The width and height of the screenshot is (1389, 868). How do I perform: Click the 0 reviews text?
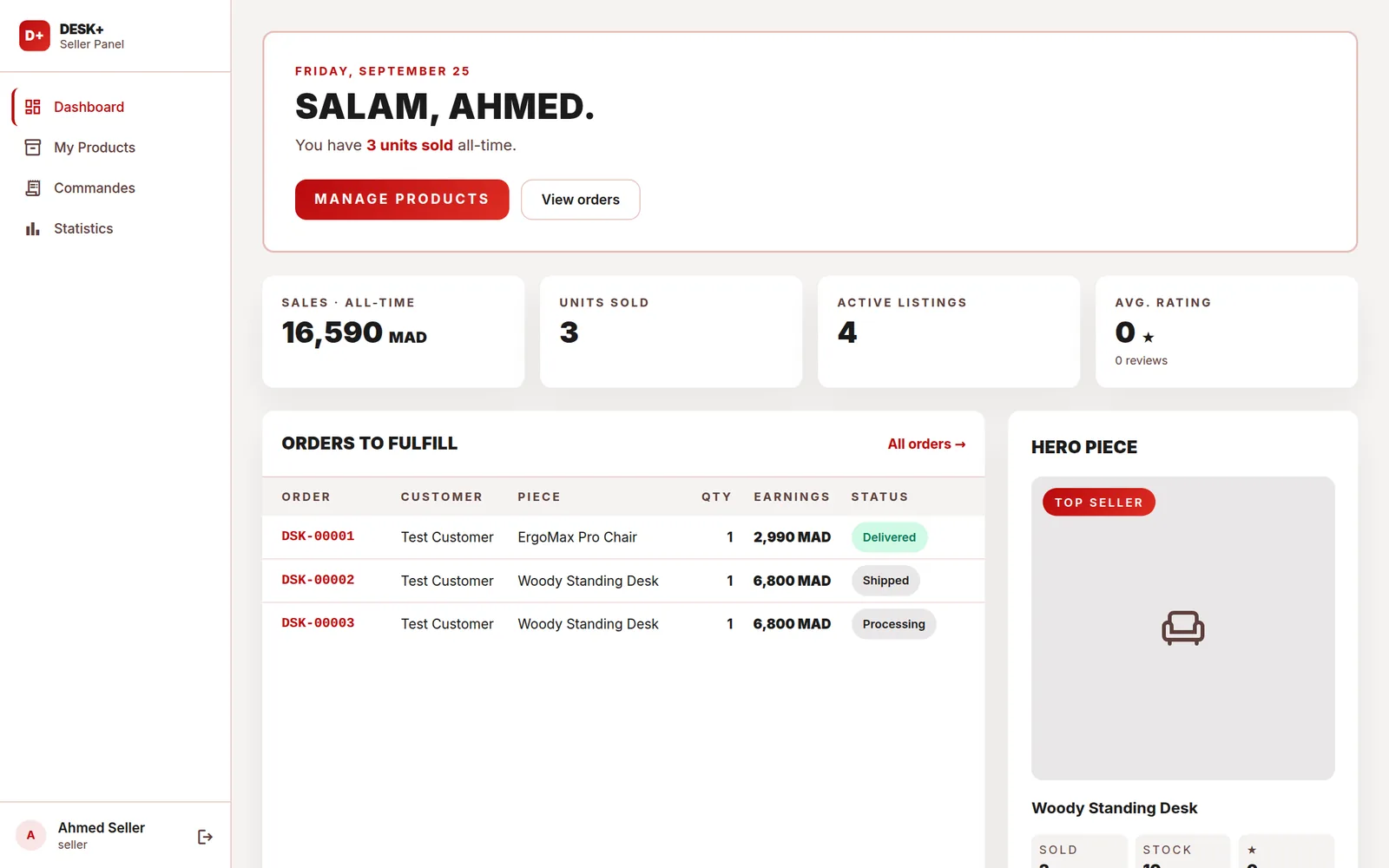(x=1141, y=360)
